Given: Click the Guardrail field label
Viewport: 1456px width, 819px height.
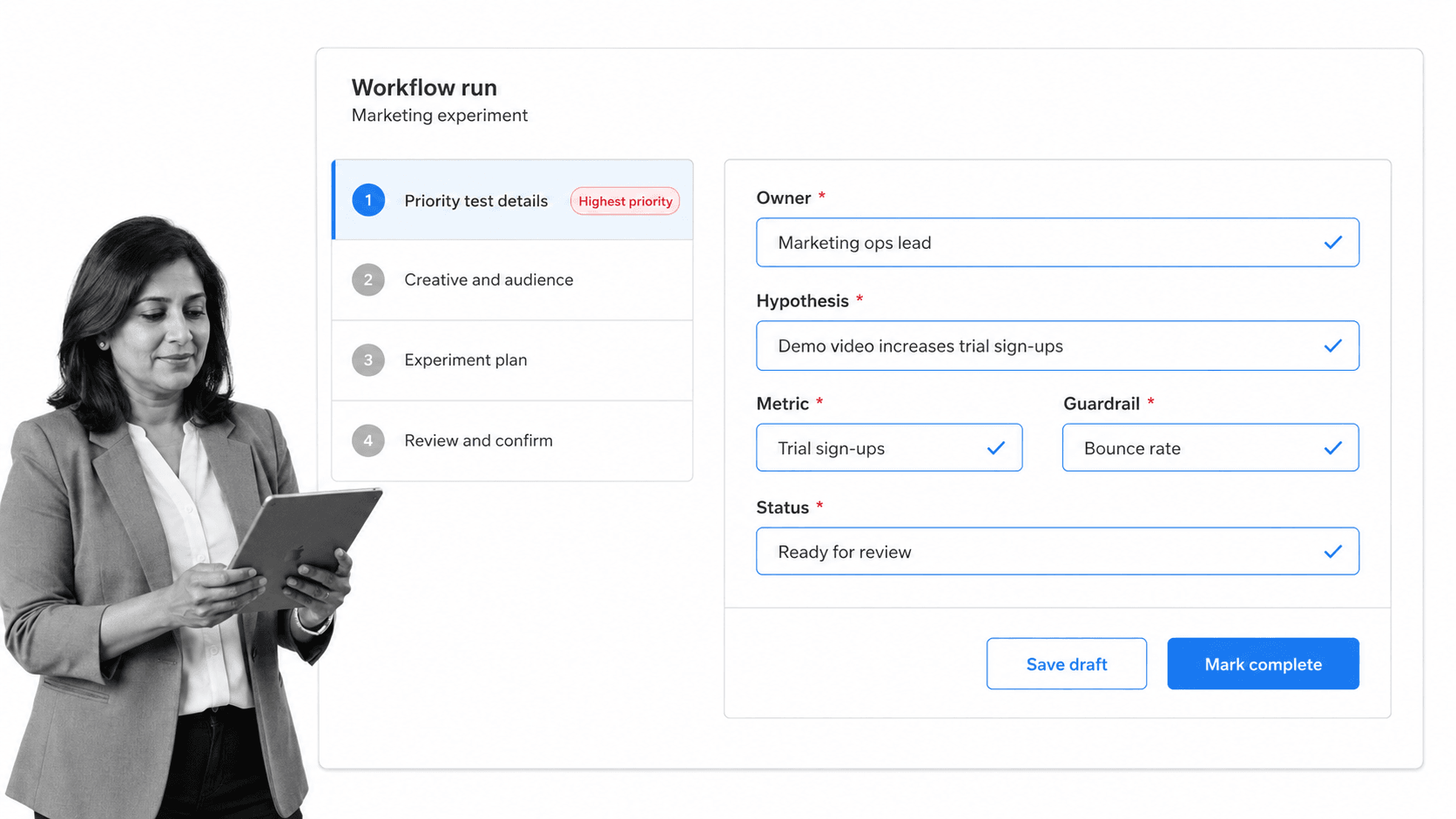Looking at the screenshot, I should (1101, 404).
